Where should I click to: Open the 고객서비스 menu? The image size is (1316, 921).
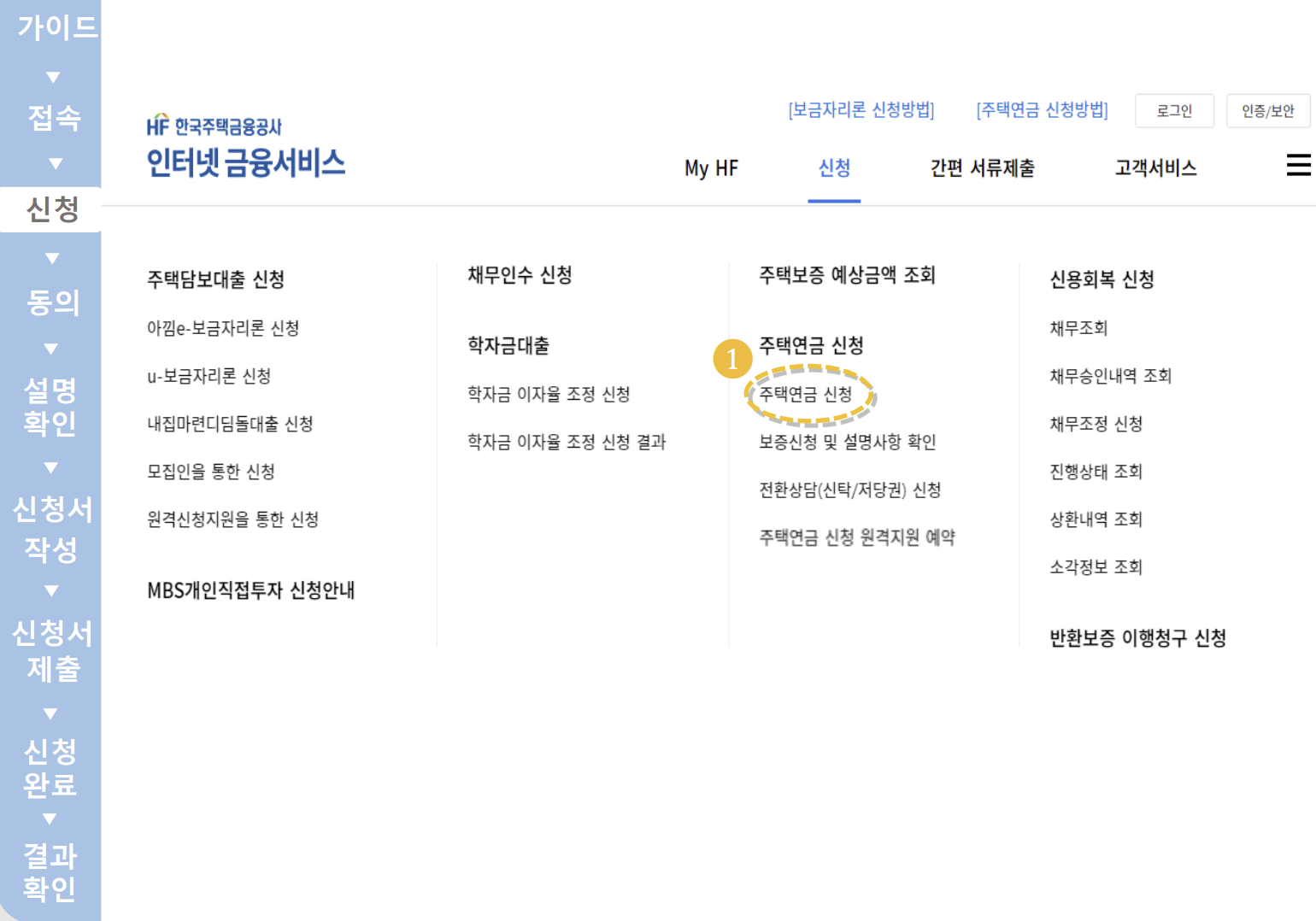coord(1155,168)
